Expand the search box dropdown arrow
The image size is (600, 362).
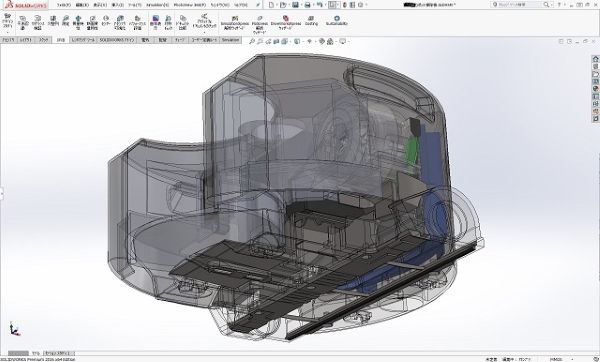[x=552, y=5]
